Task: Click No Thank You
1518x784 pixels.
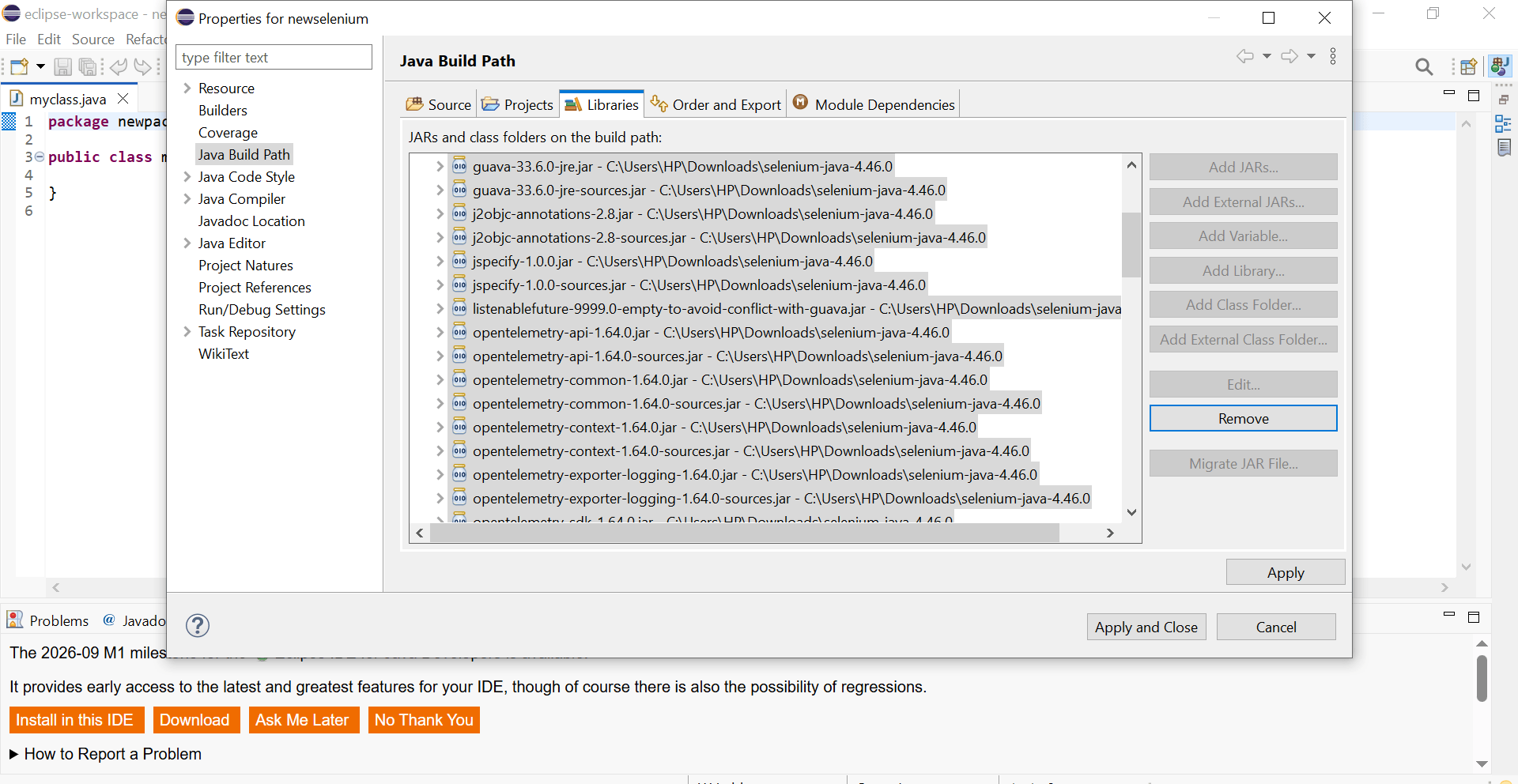Action: [x=424, y=720]
